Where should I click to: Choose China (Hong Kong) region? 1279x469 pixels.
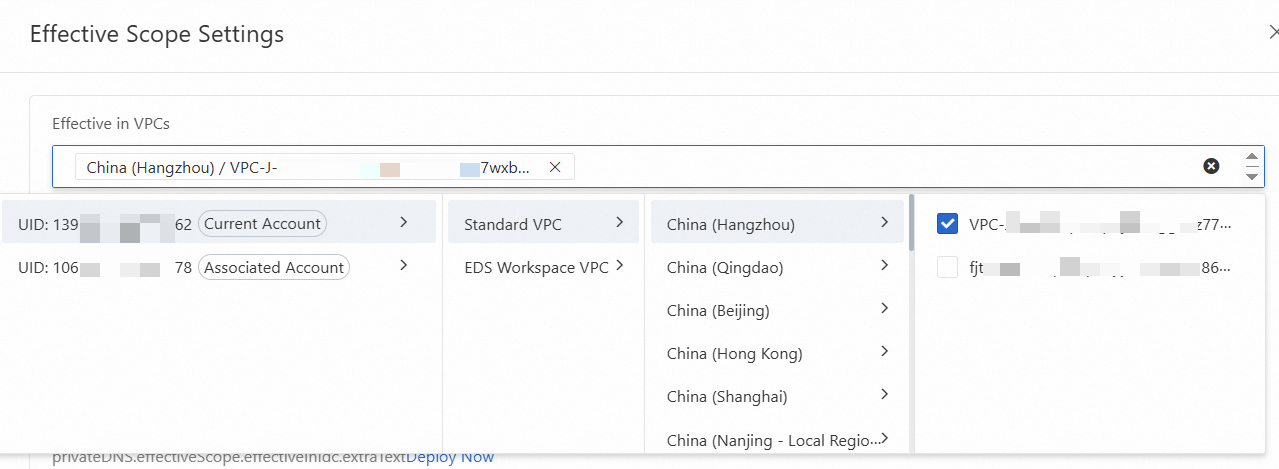[x=734, y=354]
